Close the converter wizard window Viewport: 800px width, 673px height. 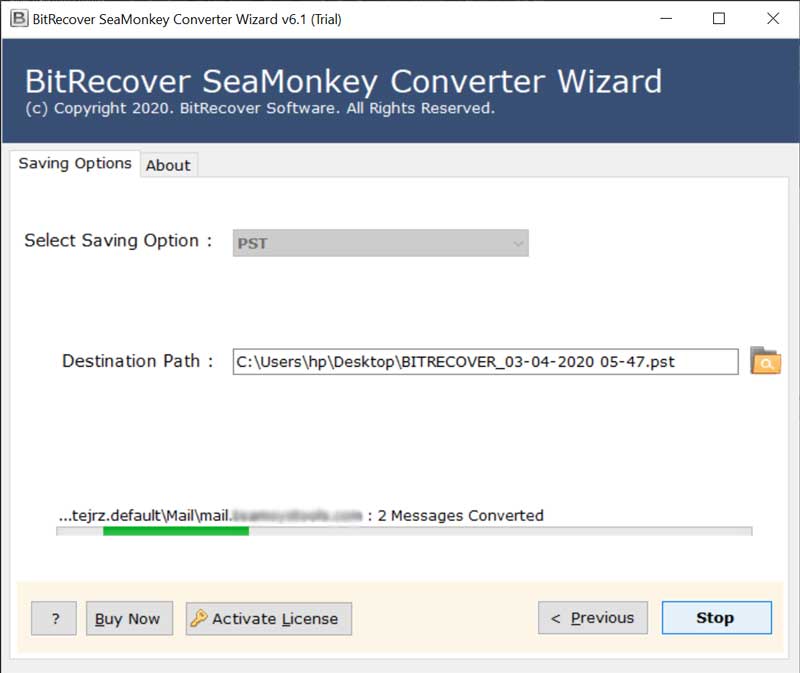(773, 19)
